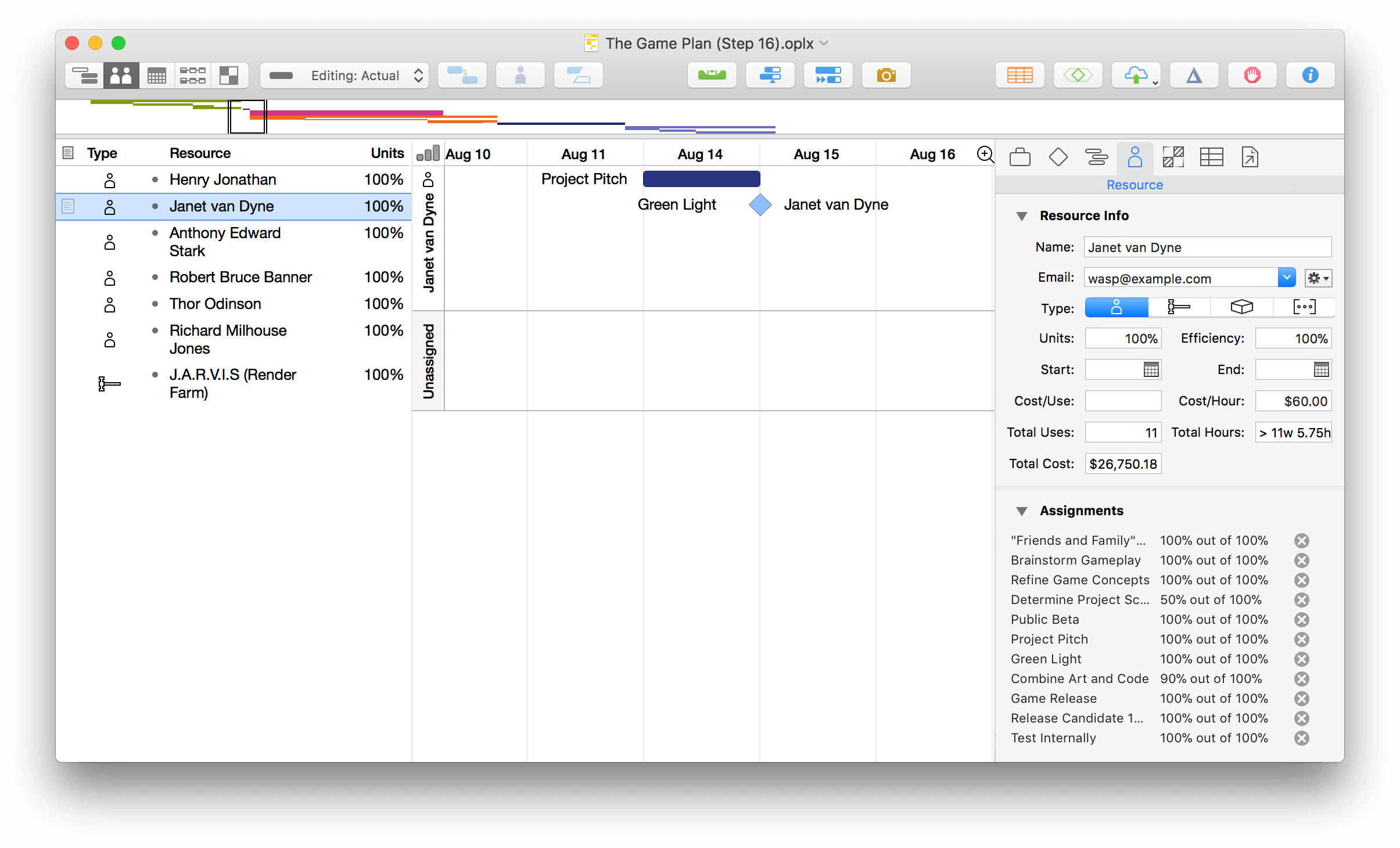
Task: Click the email field for Janet van Dyne
Action: point(1180,278)
